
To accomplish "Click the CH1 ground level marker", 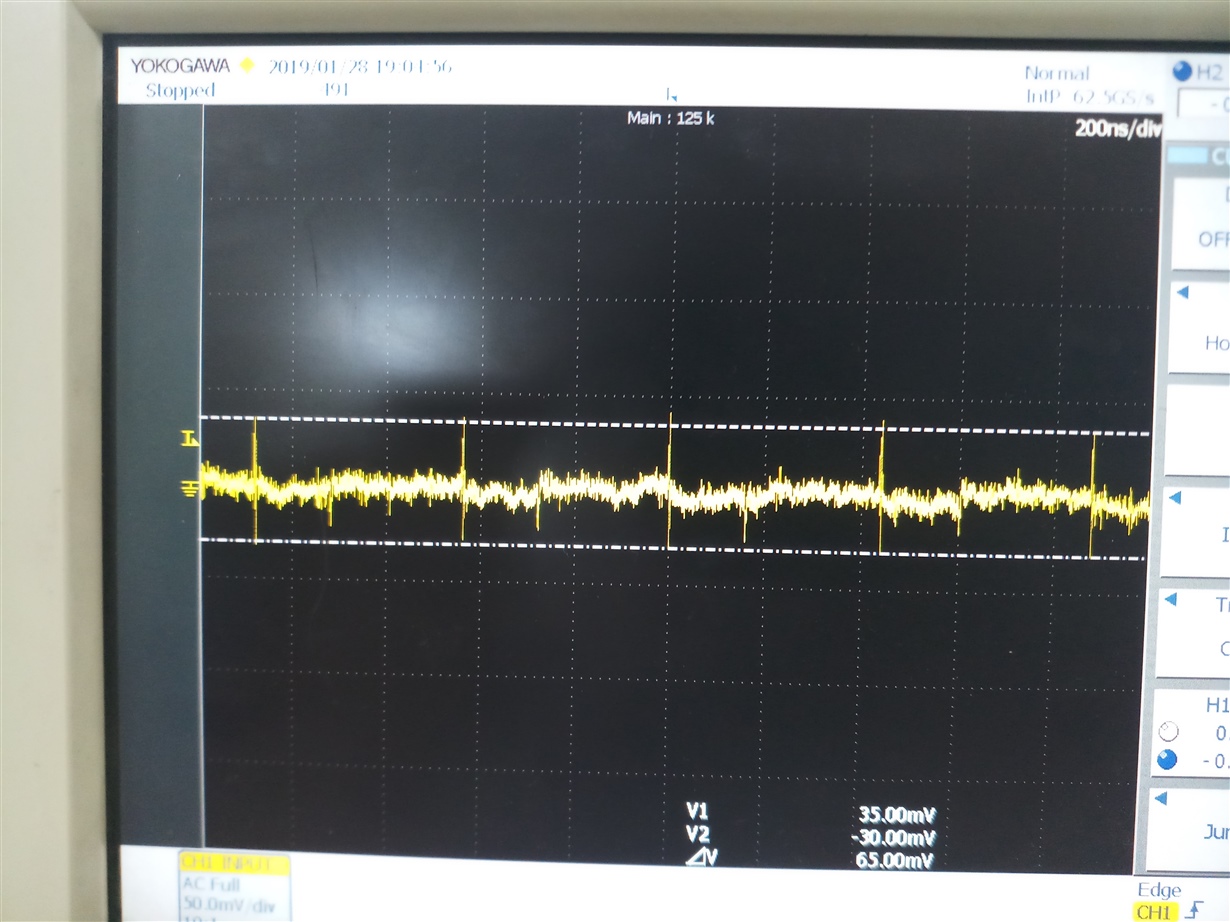I will point(190,488).
